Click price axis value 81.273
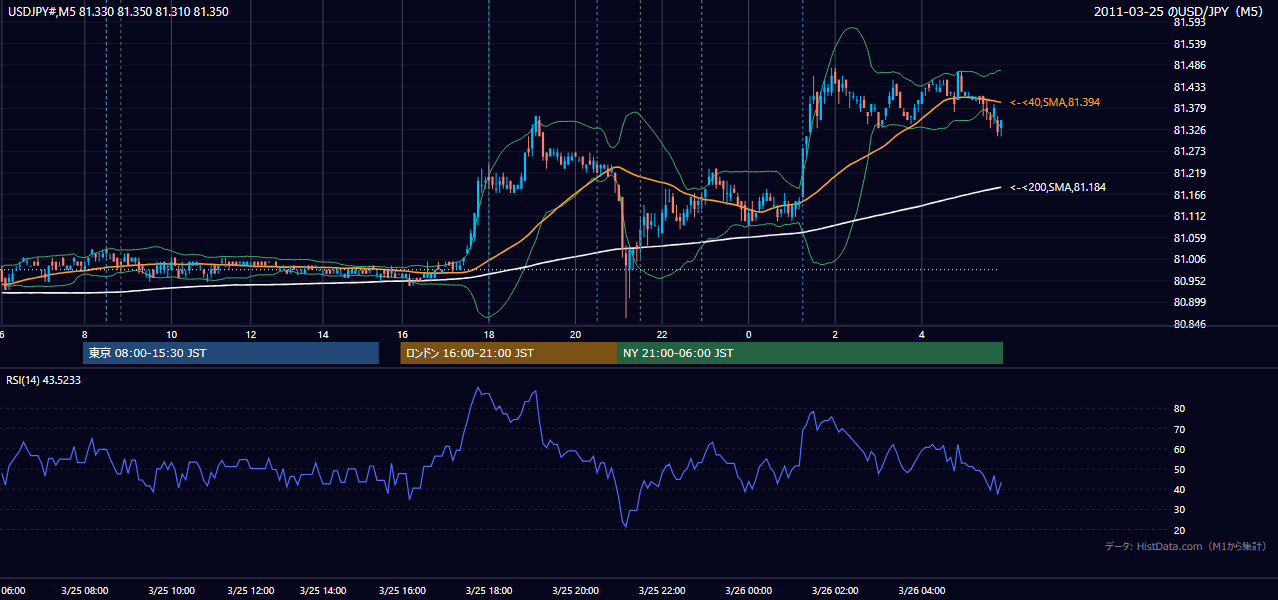Image resolution: width=1278 pixels, height=600 pixels. pyautogui.click(x=1189, y=151)
